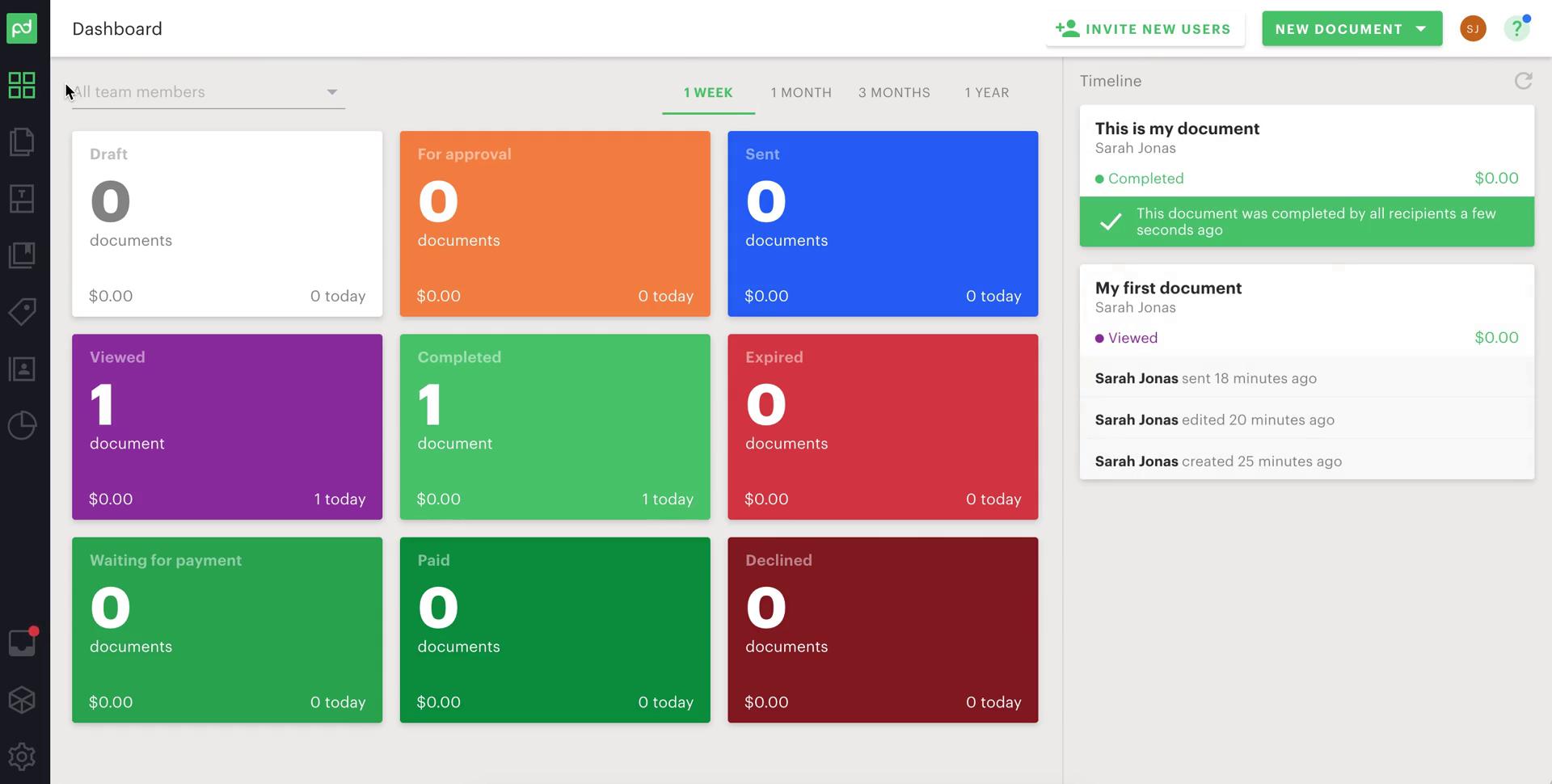Viewport: 1552px width, 784px height.
Task: Open 'This is my document' in Timeline
Action: pos(1177,129)
